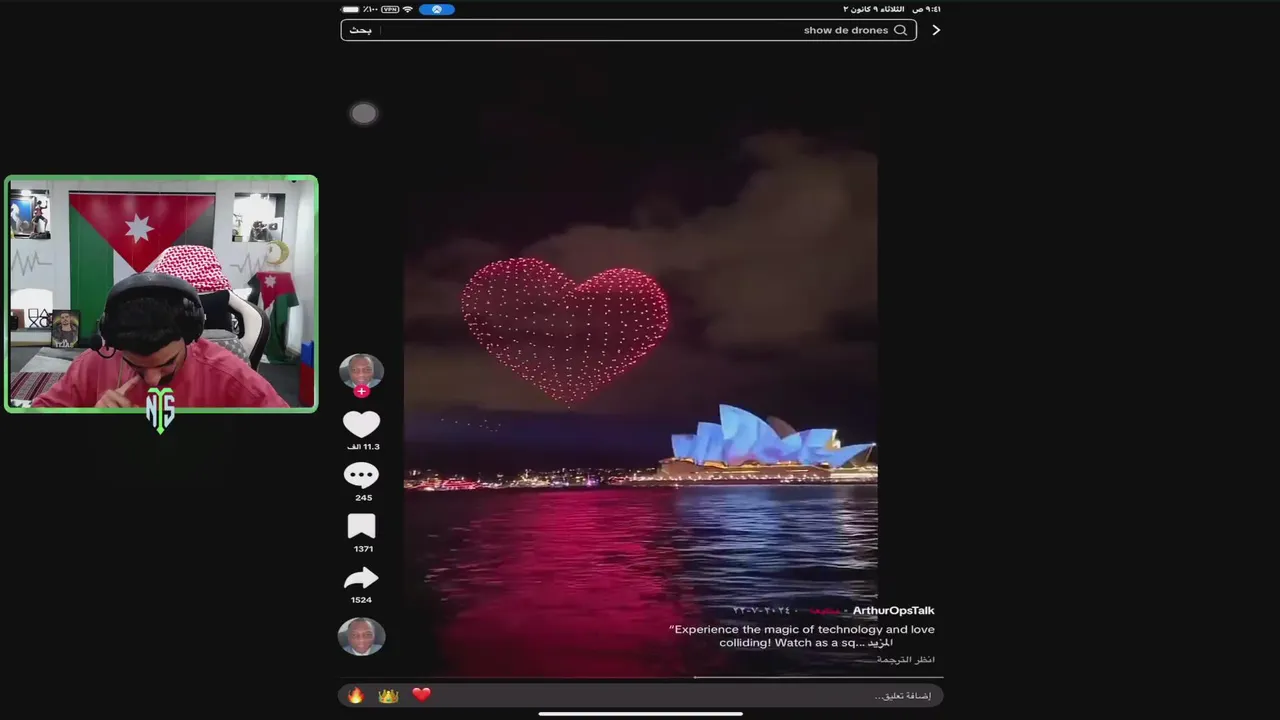This screenshot has width=1280, height=720.
Task: Save video with the bookmark icon
Action: coord(361,527)
